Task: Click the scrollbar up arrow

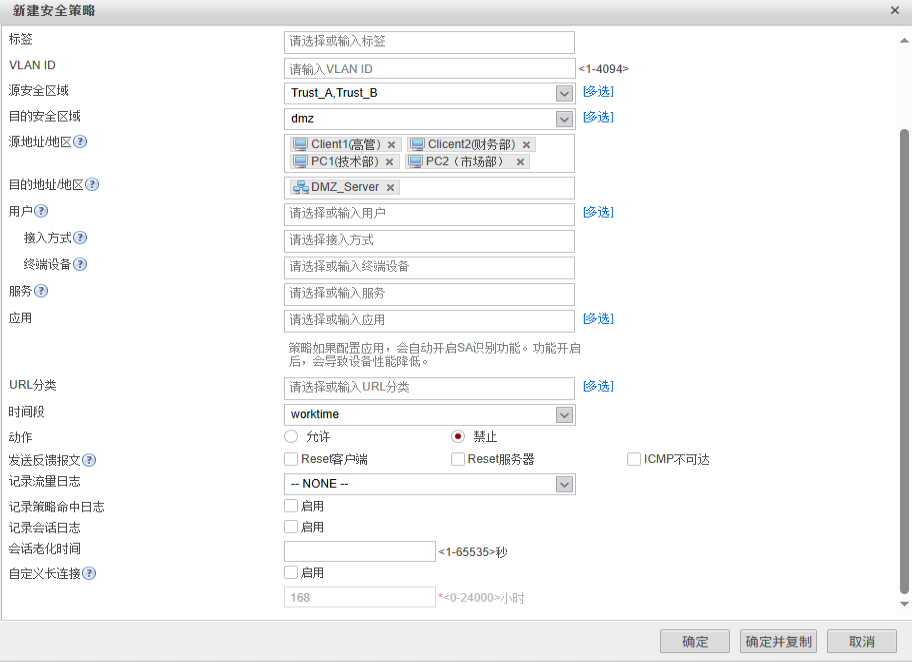Action: pos(904,40)
